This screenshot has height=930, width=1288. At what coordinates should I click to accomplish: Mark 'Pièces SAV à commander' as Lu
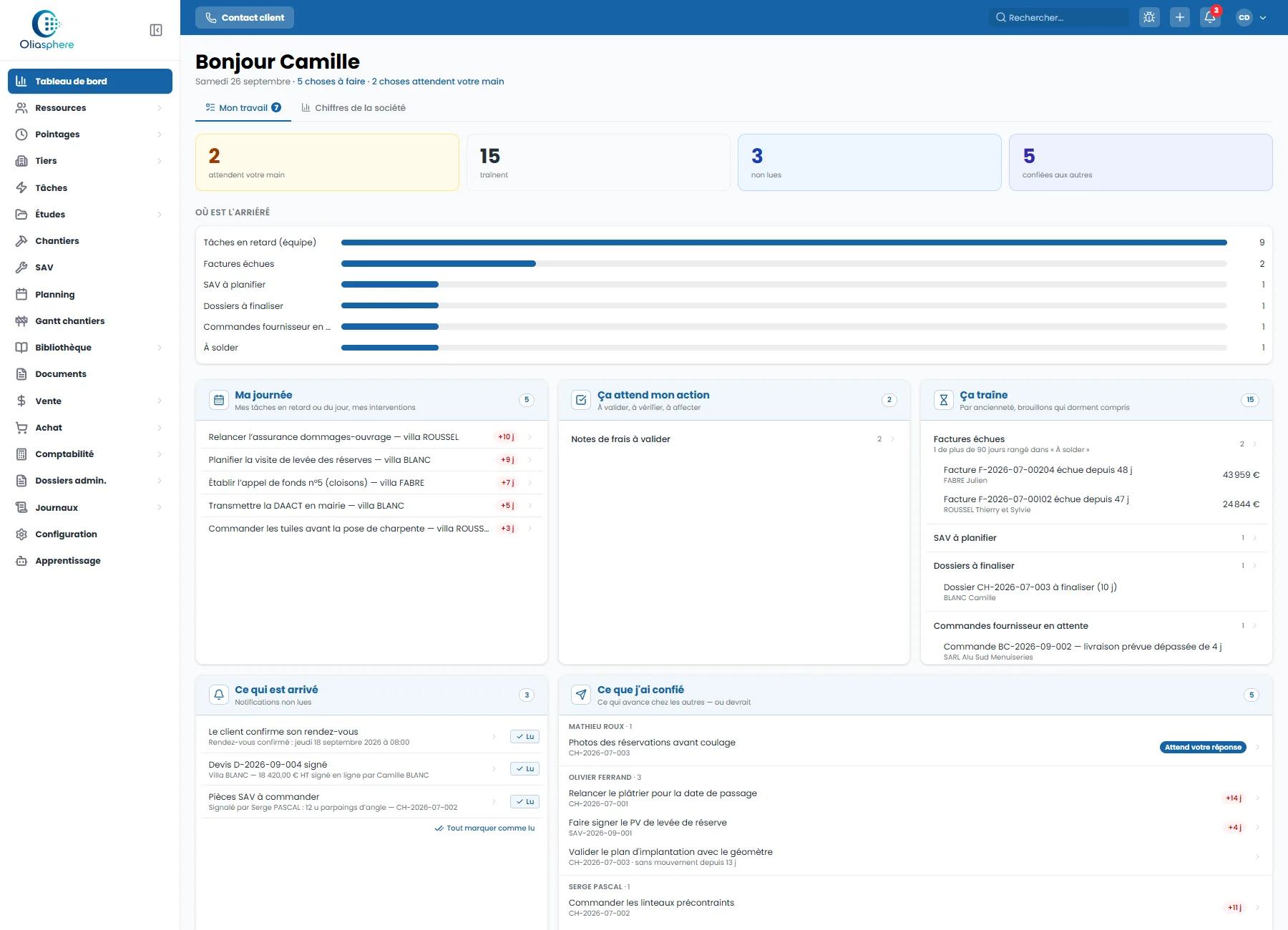click(x=525, y=801)
